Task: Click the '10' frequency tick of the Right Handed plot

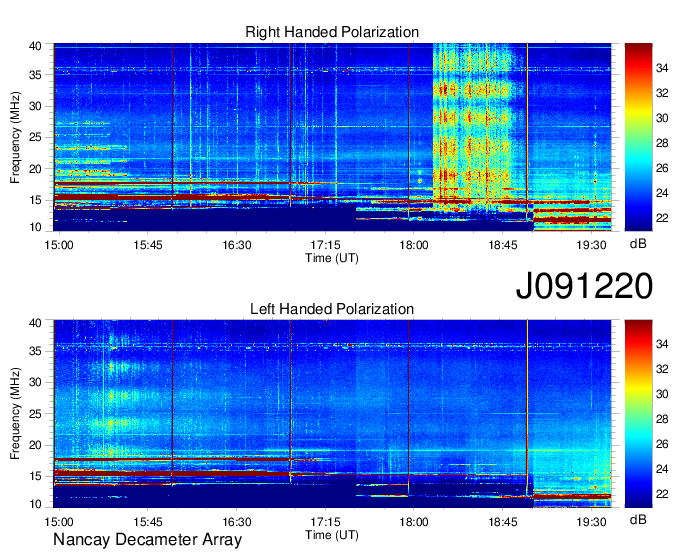Action: click(x=35, y=227)
